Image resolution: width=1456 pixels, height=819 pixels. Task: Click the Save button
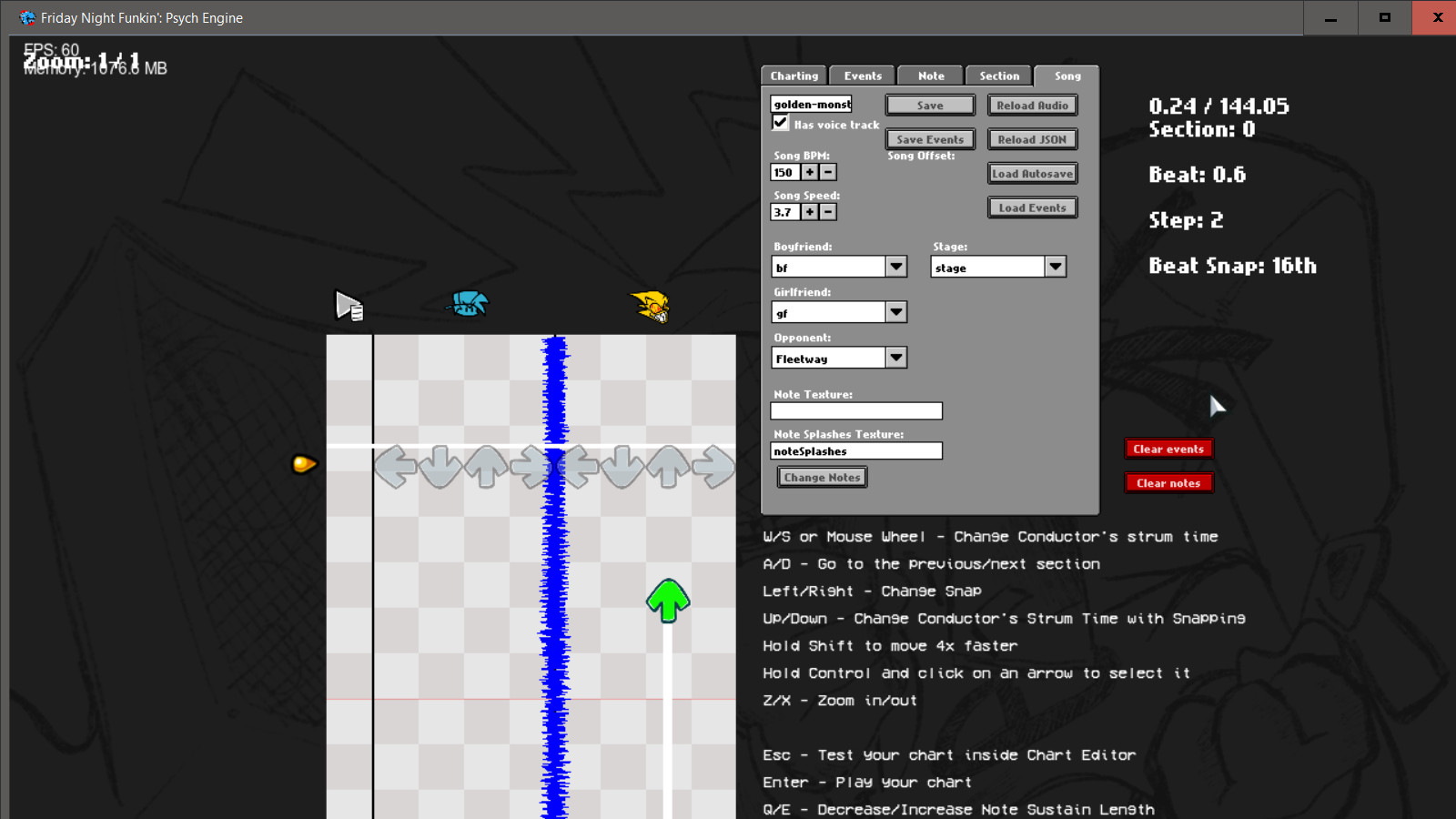pyautogui.click(x=930, y=106)
